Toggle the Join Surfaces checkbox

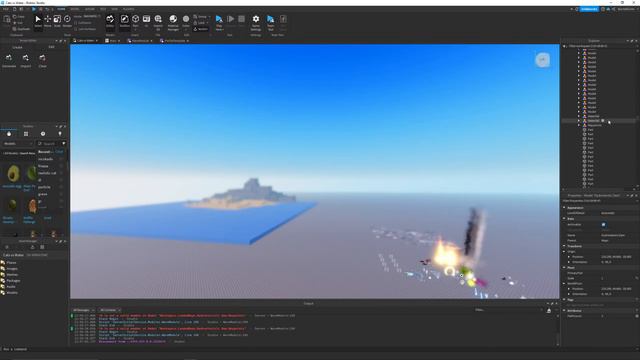(76, 29)
